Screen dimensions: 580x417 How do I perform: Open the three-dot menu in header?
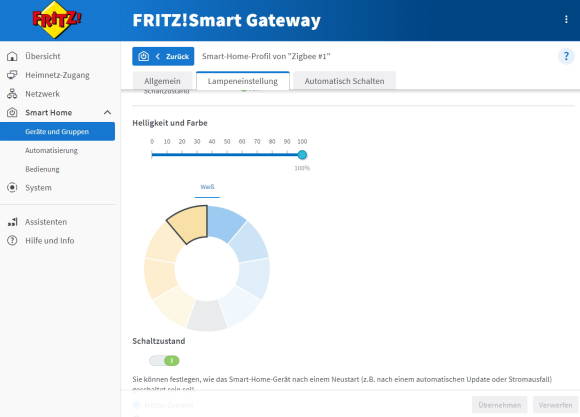(x=566, y=20)
